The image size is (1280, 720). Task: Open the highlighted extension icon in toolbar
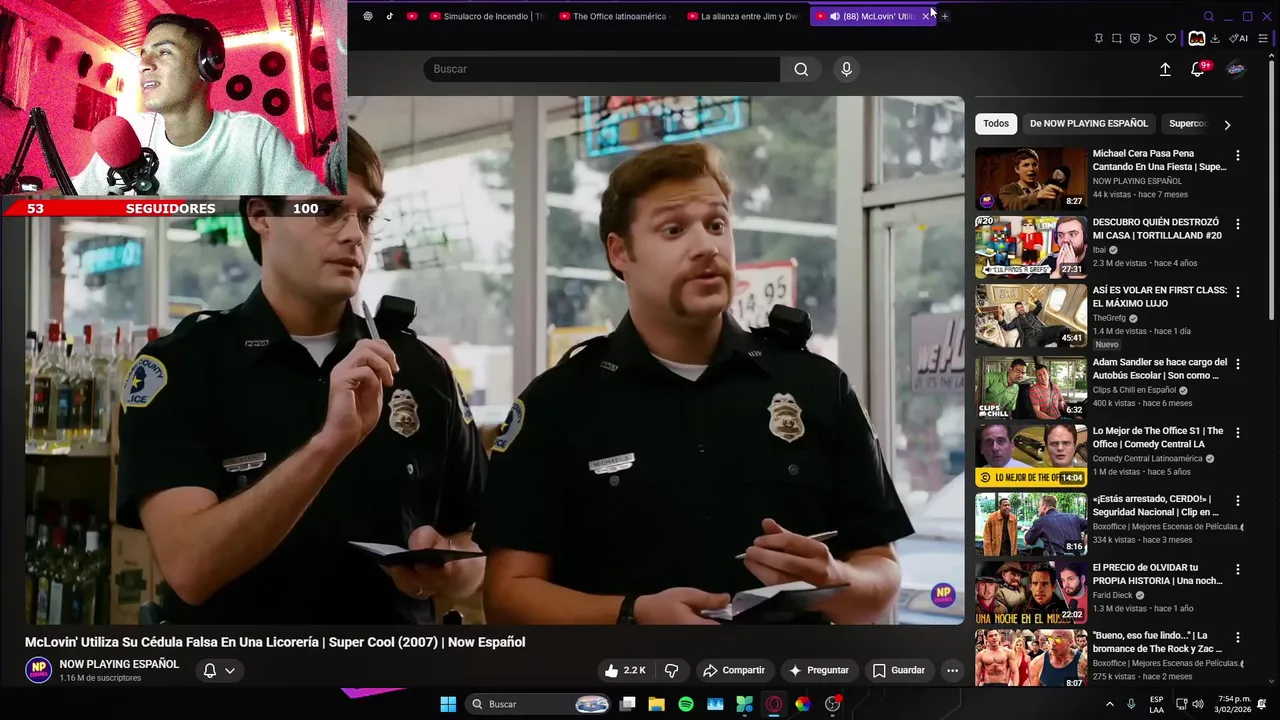point(1196,39)
